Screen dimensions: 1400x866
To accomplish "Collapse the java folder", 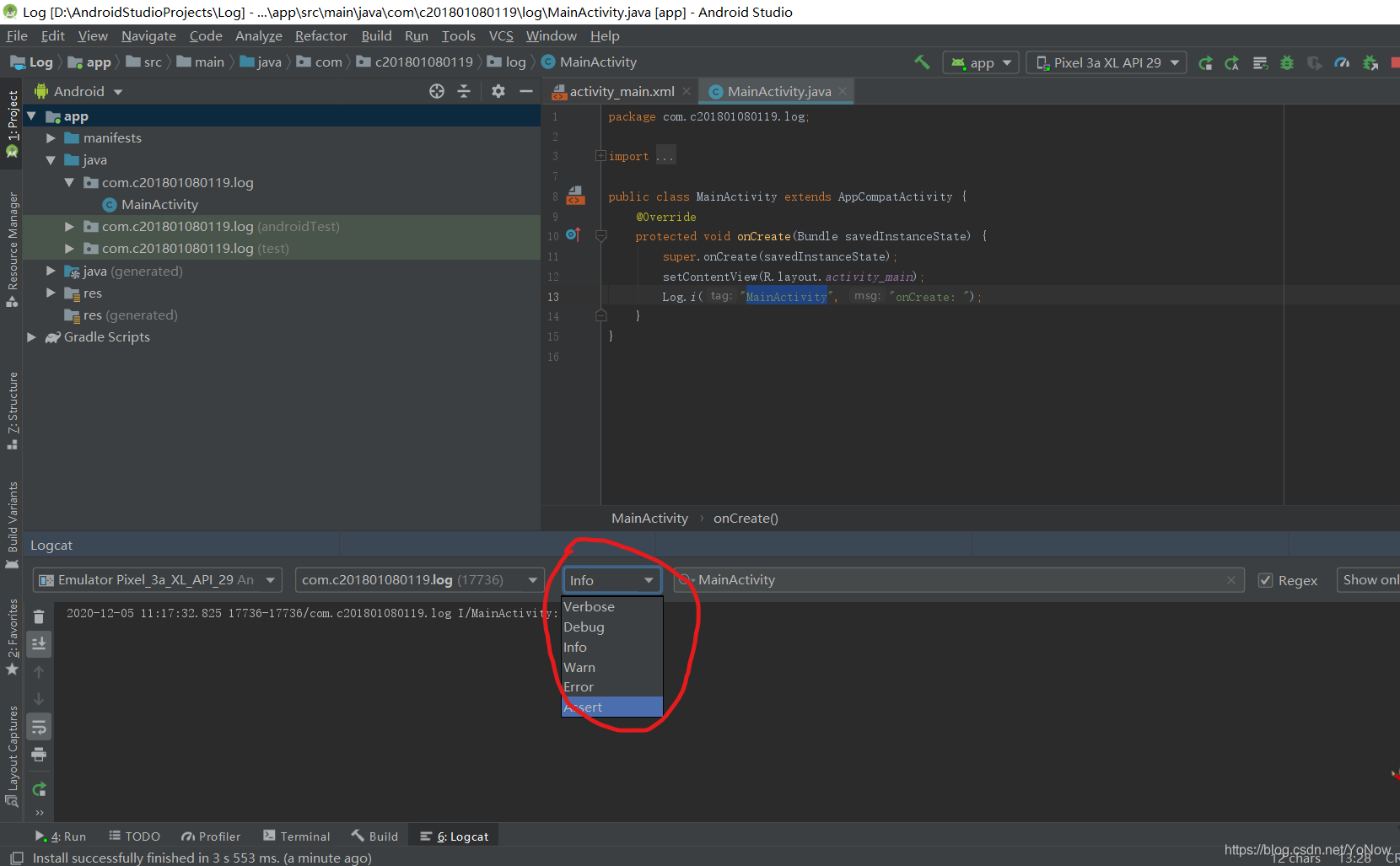I will tap(51, 160).
